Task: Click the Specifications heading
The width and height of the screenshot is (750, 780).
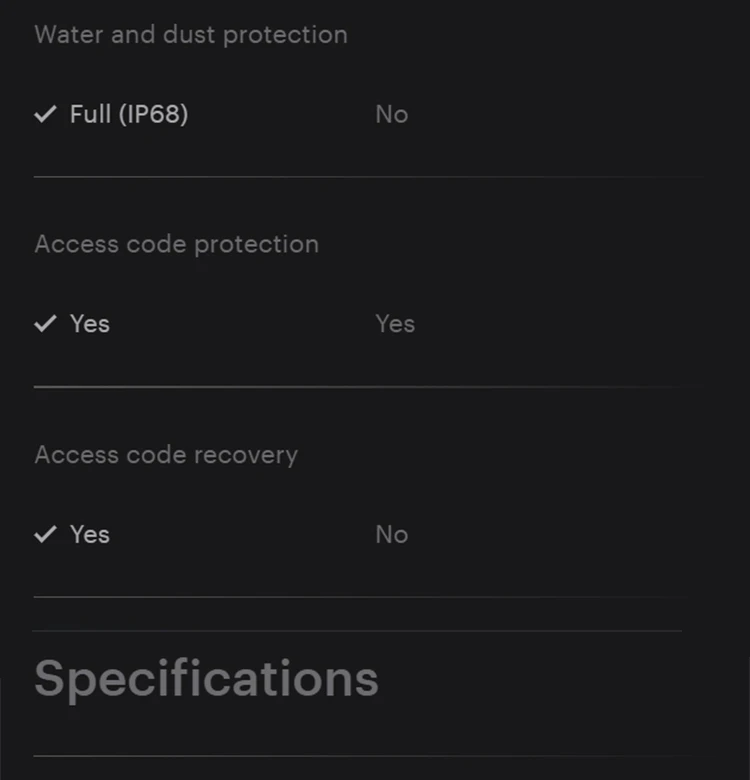Action: click(206, 679)
